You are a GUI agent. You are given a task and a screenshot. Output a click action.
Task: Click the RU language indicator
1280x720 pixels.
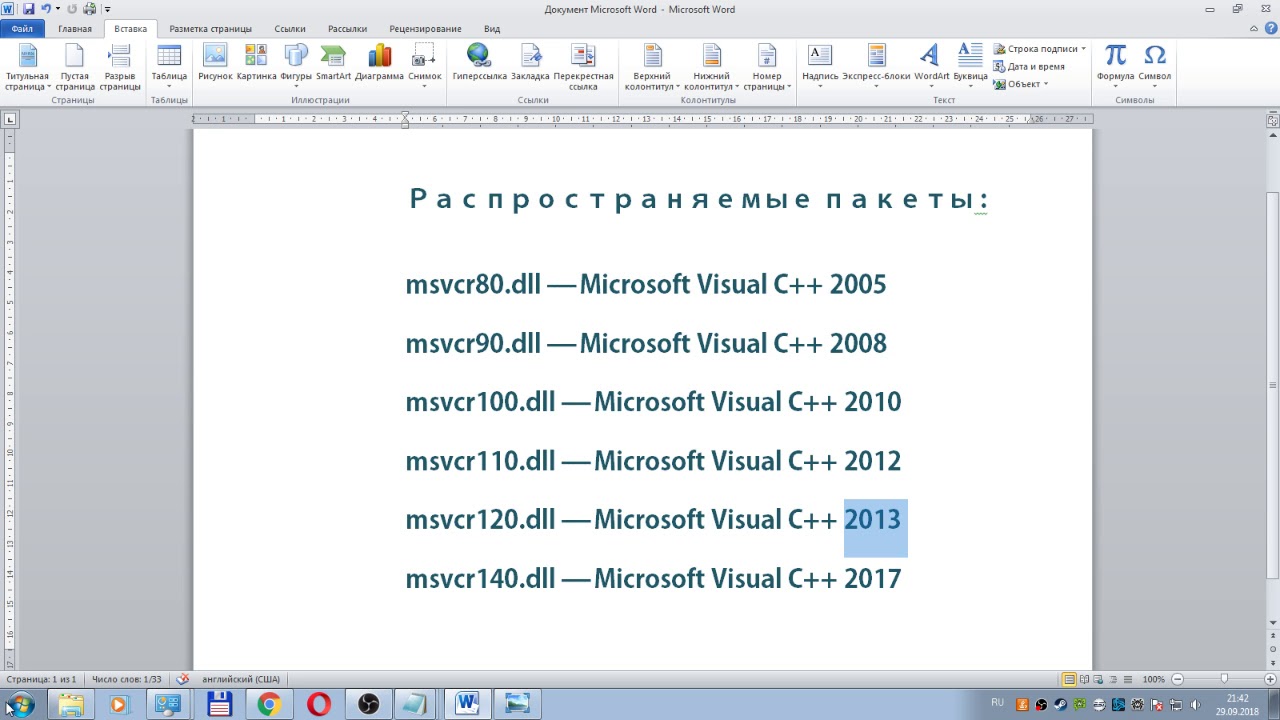(x=997, y=703)
